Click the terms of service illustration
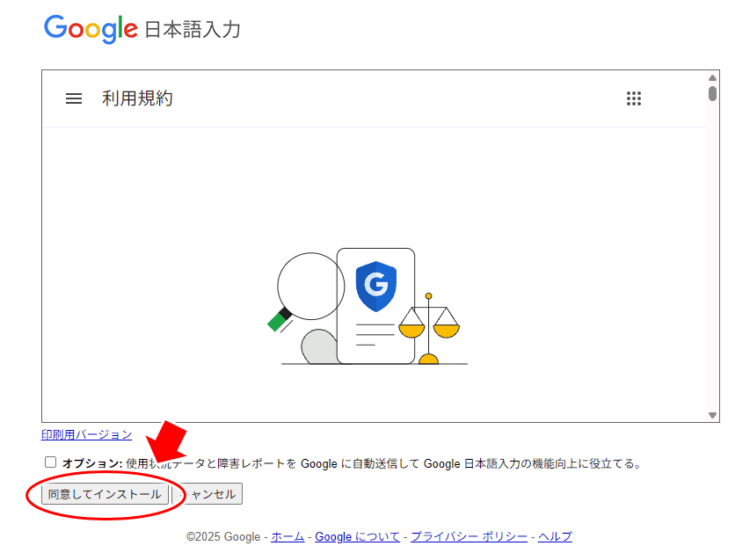Image resolution: width=750 pixels, height=553 pixels. point(368,306)
